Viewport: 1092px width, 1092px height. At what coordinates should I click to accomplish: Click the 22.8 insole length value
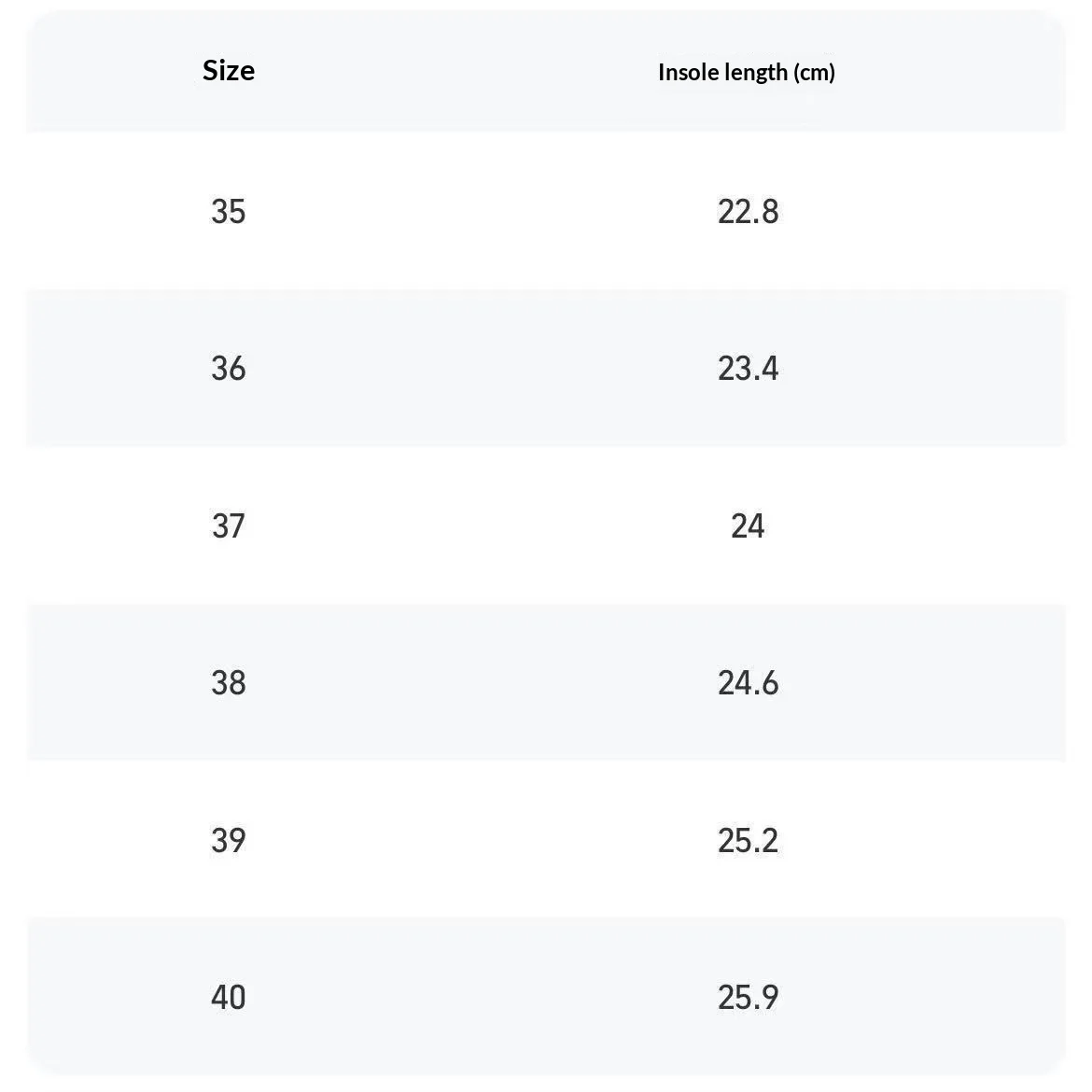click(748, 211)
